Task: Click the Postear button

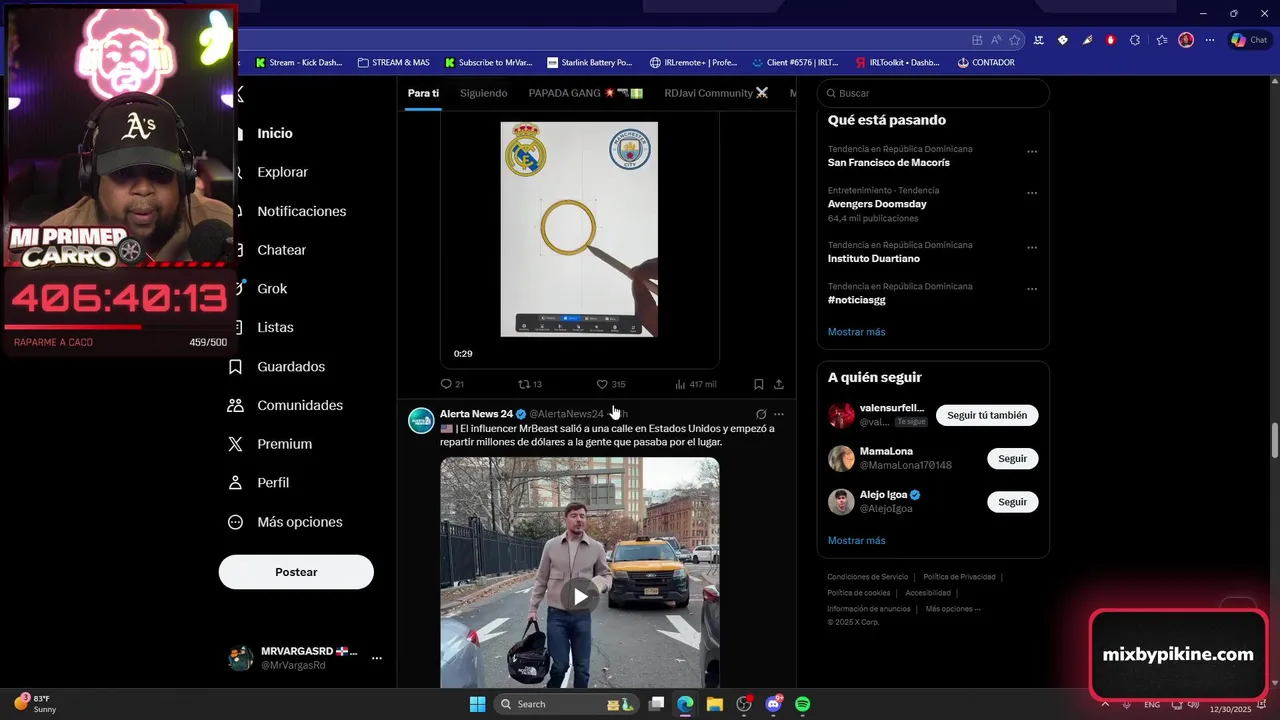Action: [296, 572]
